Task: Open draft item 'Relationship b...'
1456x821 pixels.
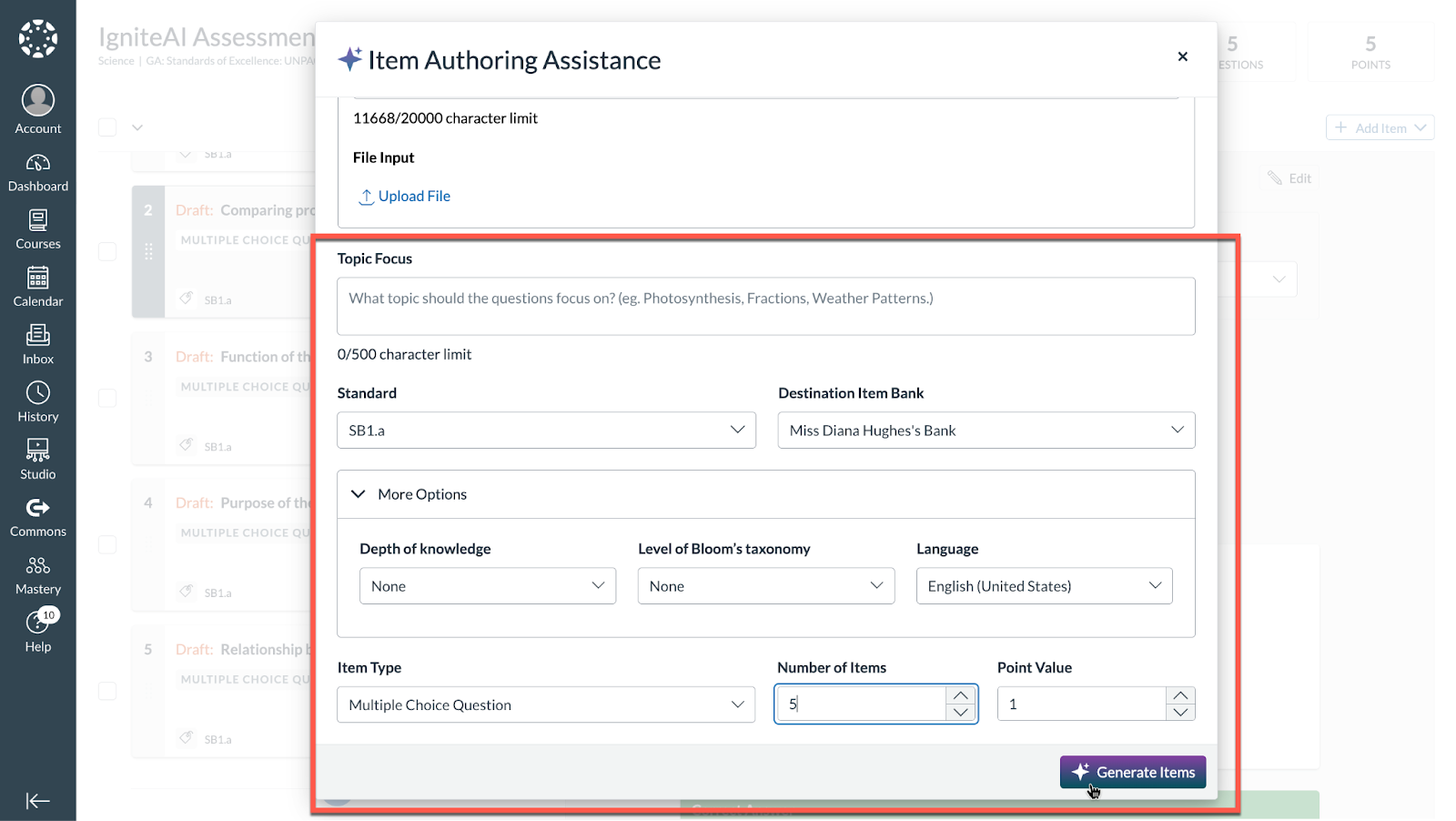Action: [246, 650]
